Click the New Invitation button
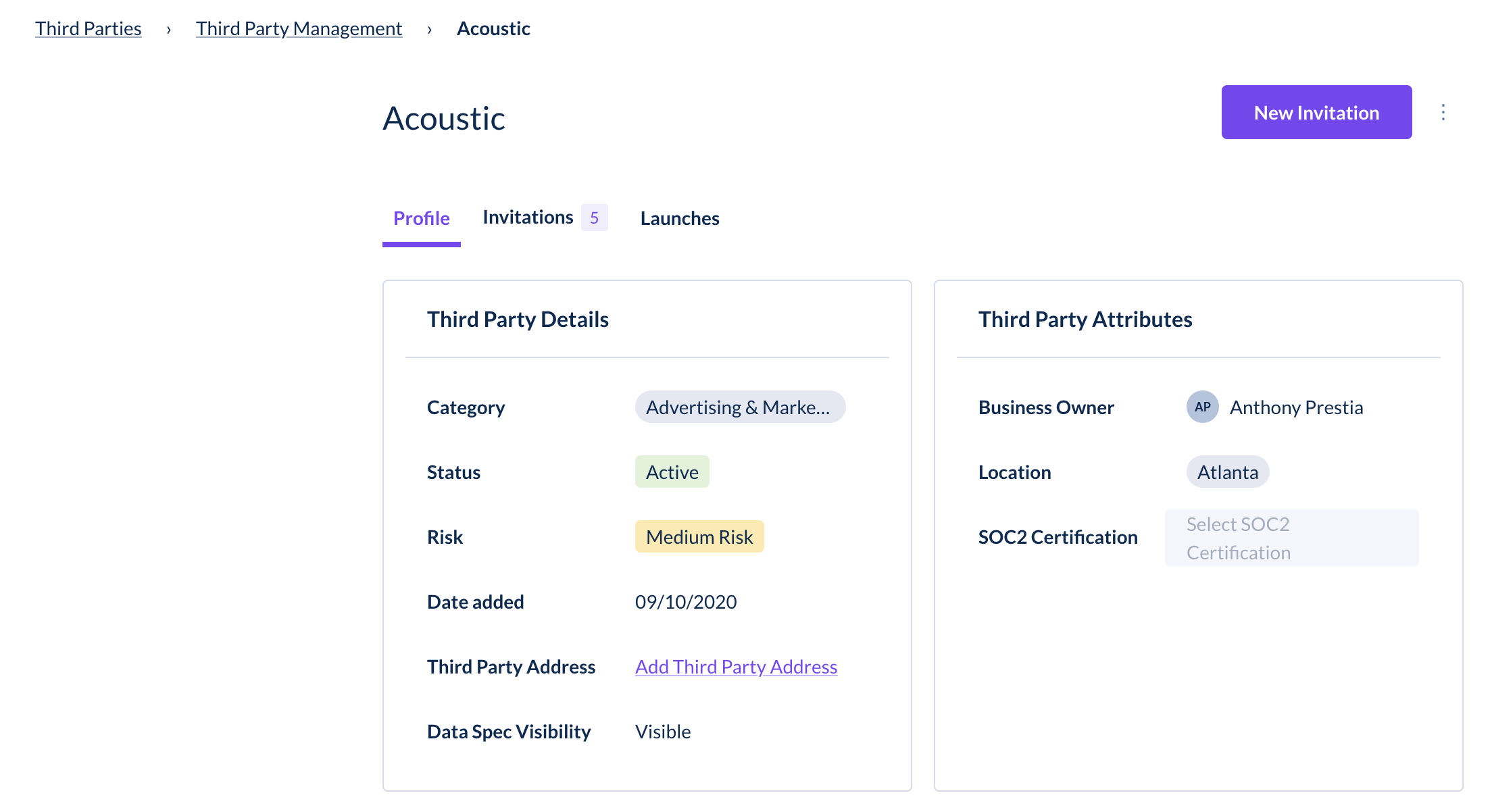The image size is (1492, 812). tap(1316, 112)
